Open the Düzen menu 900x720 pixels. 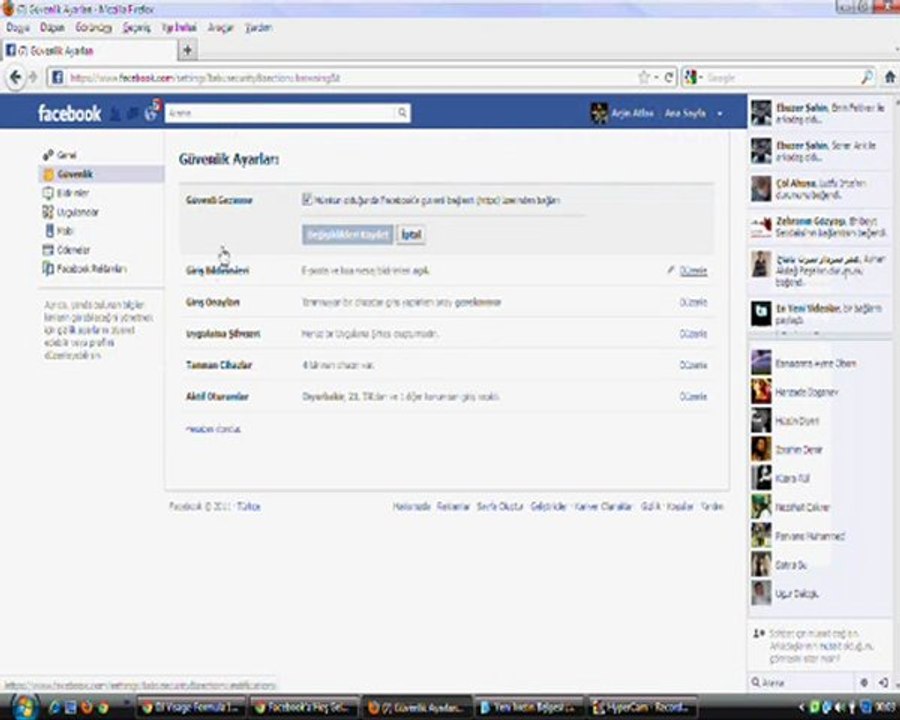click(x=52, y=28)
